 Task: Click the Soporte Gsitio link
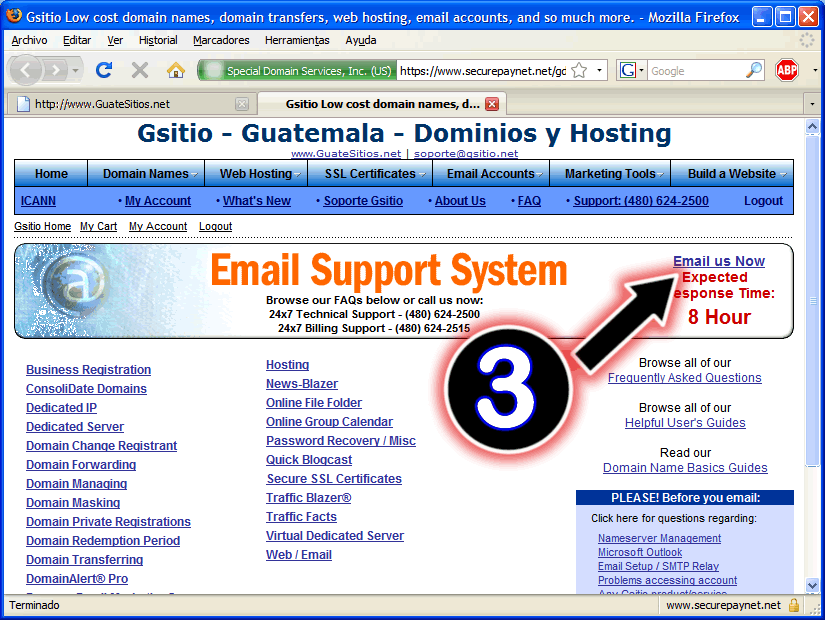point(363,201)
